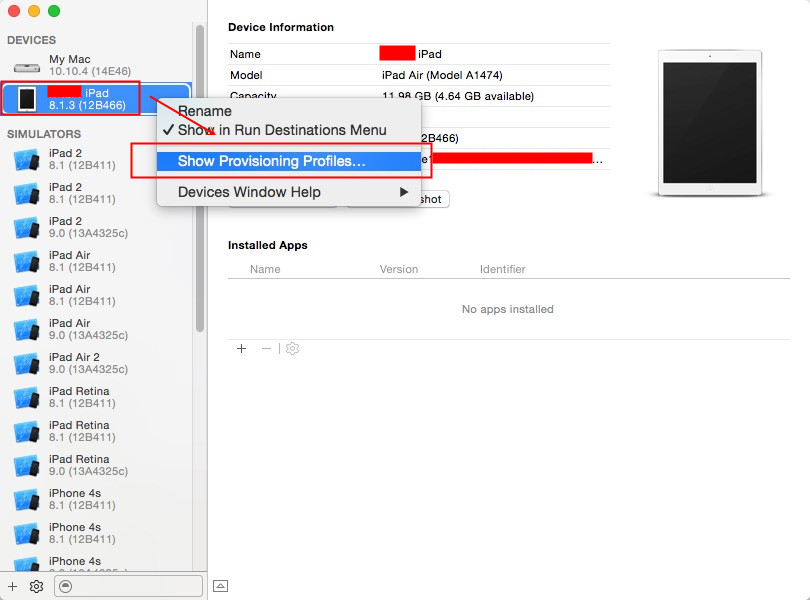Sort installed apps by the Version column

click(x=399, y=269)
